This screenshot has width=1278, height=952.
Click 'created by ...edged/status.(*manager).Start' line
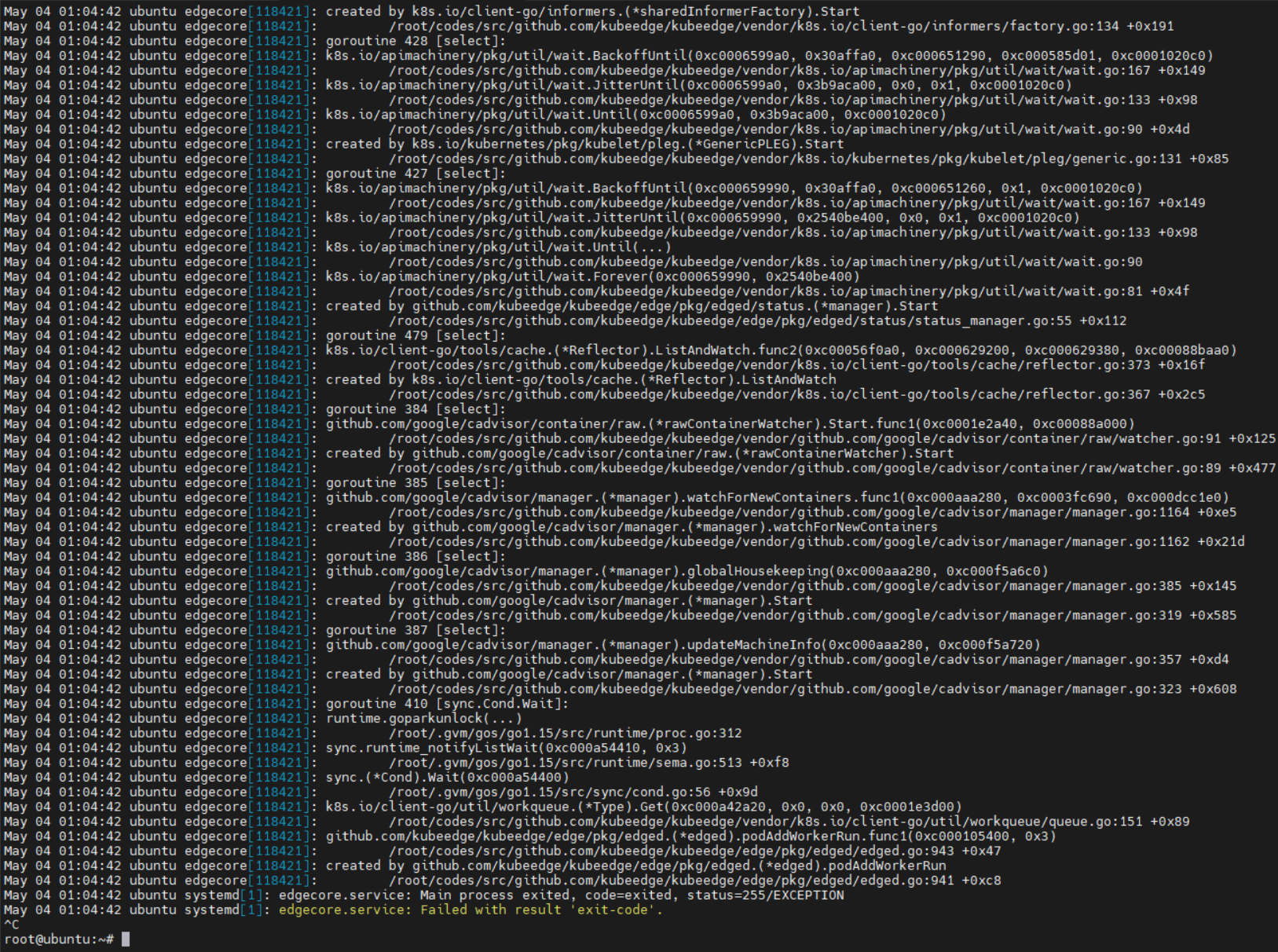(x=471, y=306)
